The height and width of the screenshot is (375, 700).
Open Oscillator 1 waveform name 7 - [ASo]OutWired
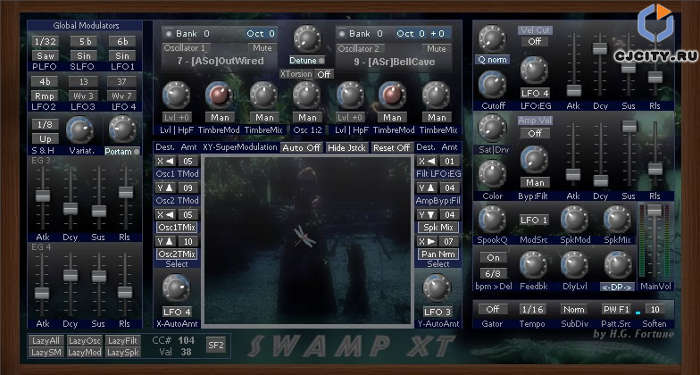[220, 61]
